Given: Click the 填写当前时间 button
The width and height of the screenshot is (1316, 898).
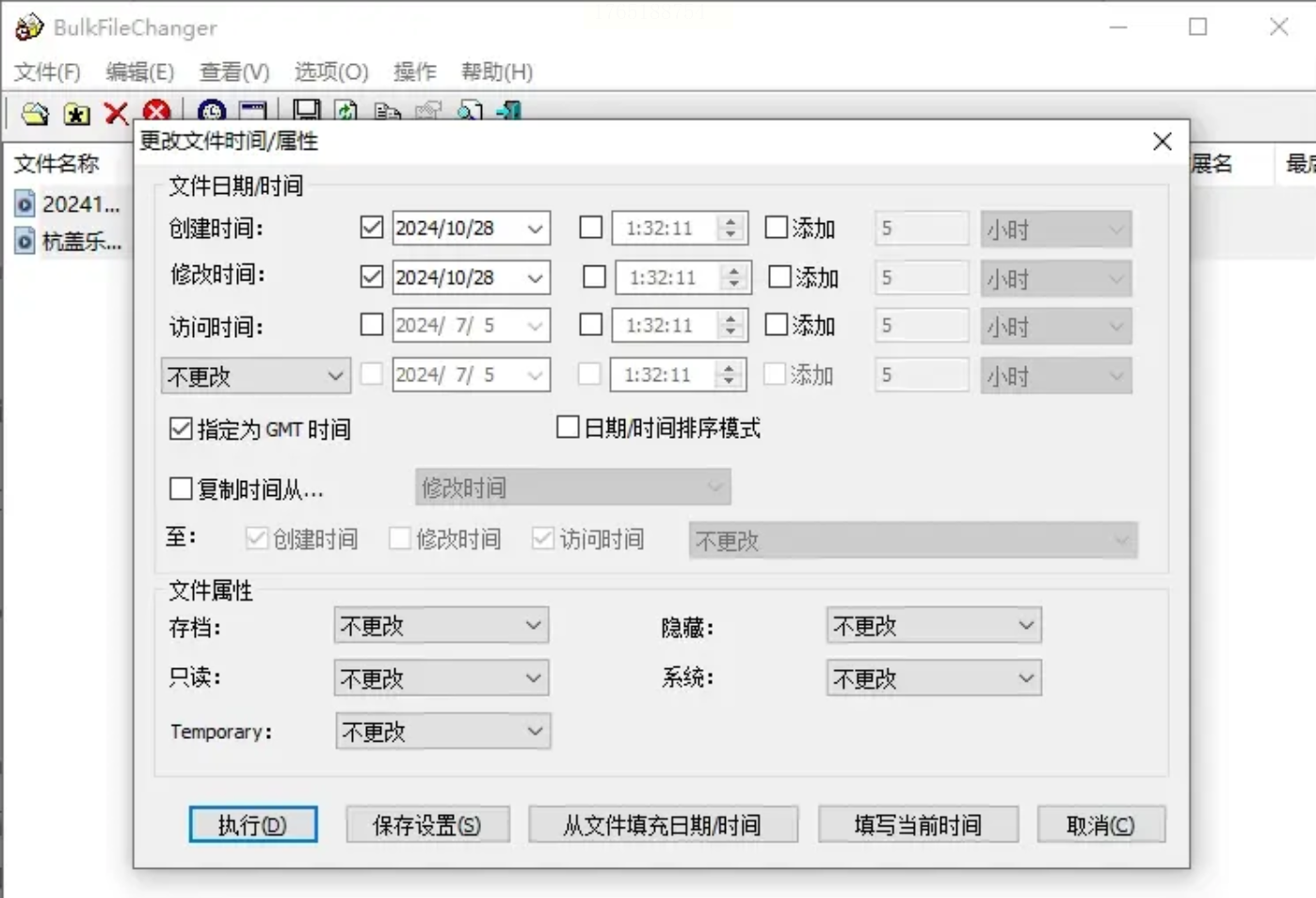Looking at the screenshot, I should (x=918, y=825).
